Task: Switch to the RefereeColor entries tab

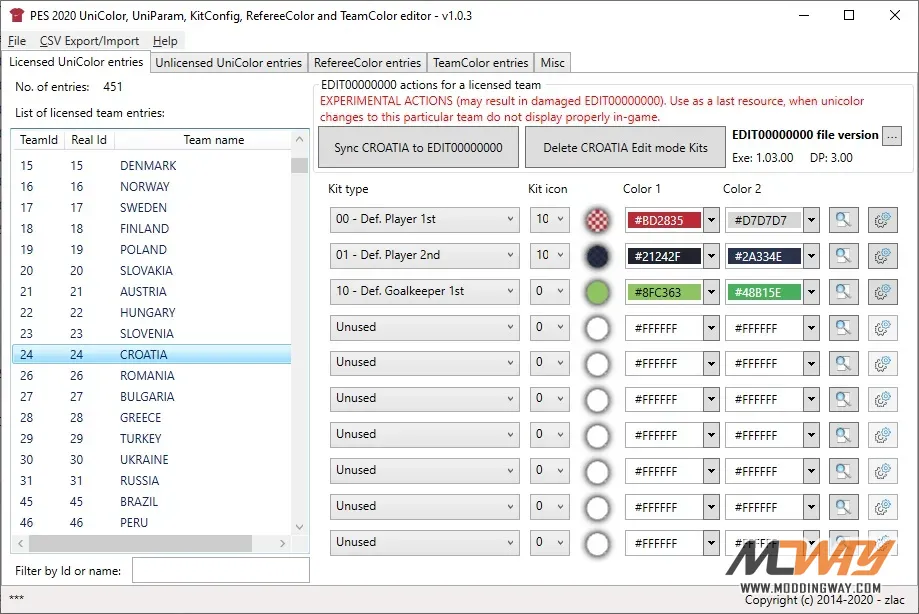Action: click(x=367, y=63)
